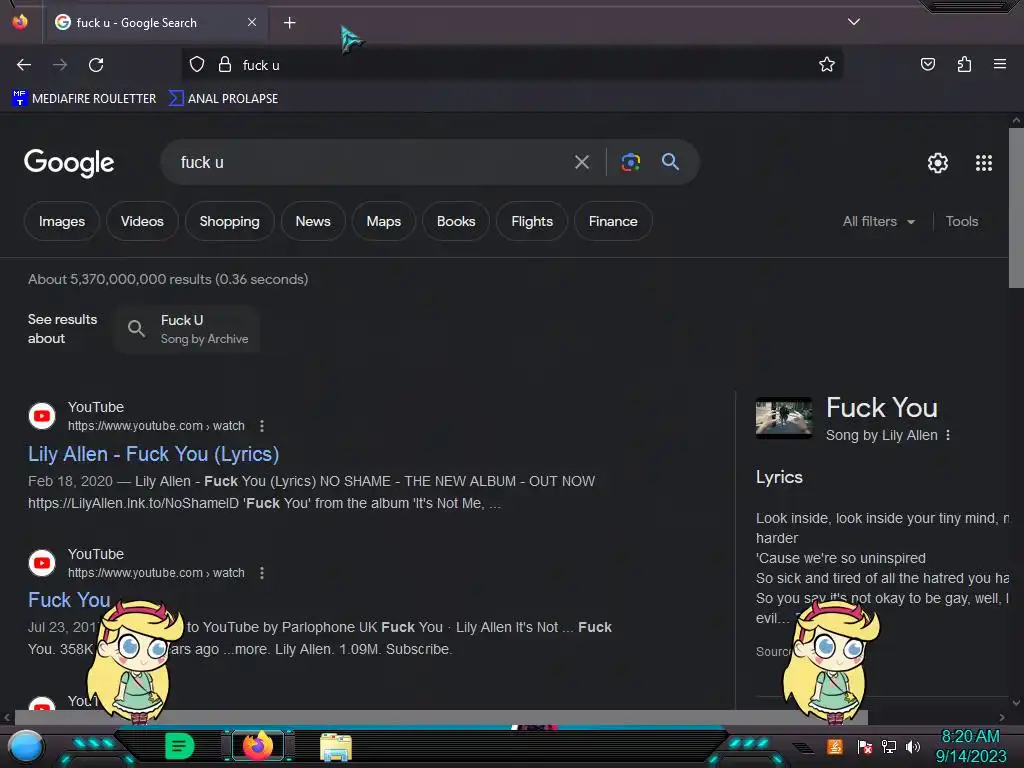This screenshot has height=768, width=1024.
Task: Clear the Google search box text
Action: point(581,162)
